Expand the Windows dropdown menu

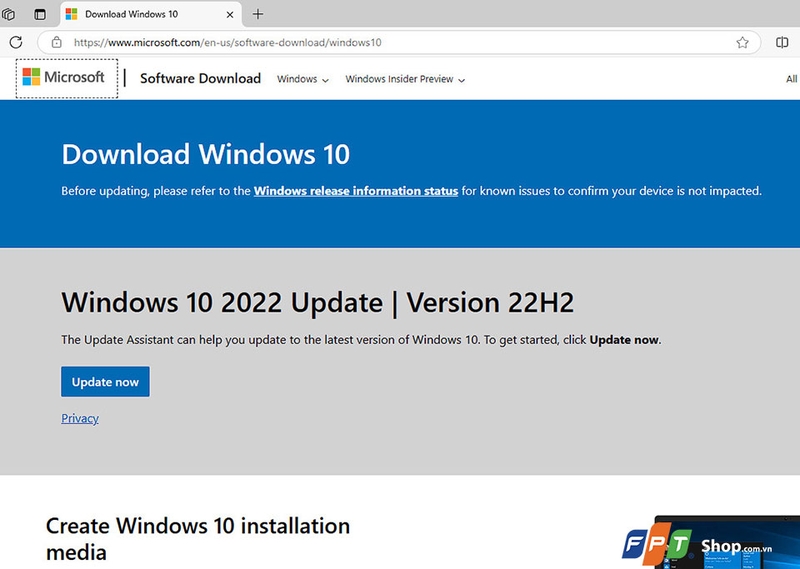pos(303,79)
